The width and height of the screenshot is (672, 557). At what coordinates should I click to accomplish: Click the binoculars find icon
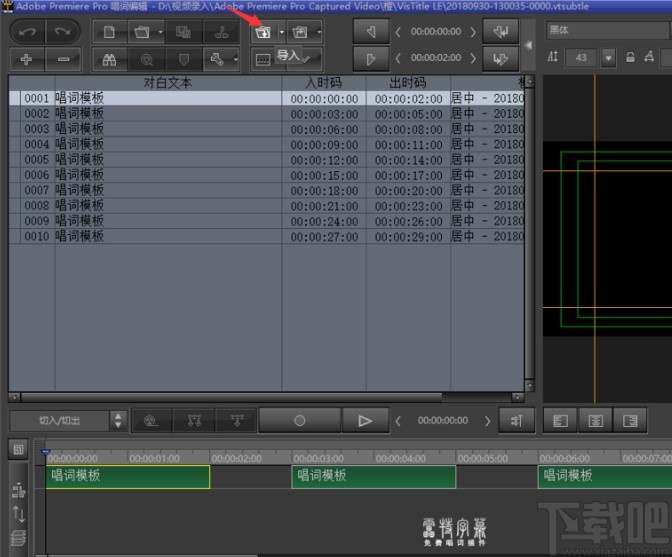[x=110, y=59]
